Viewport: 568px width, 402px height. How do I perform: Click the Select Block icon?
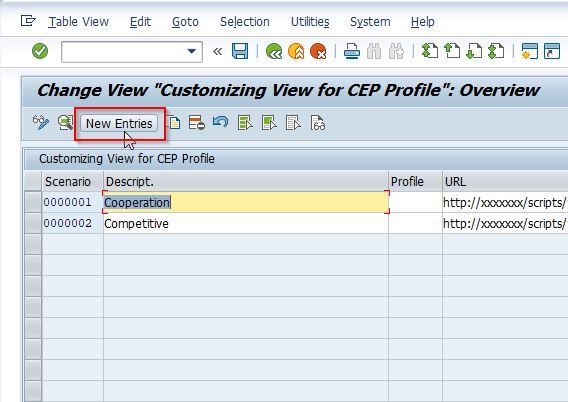coord(269,123)
